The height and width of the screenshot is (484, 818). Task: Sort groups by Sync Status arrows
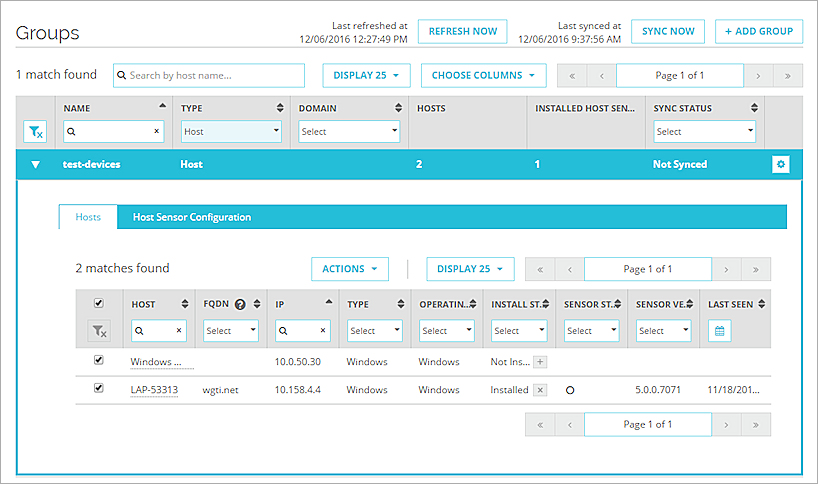(754, 108)
